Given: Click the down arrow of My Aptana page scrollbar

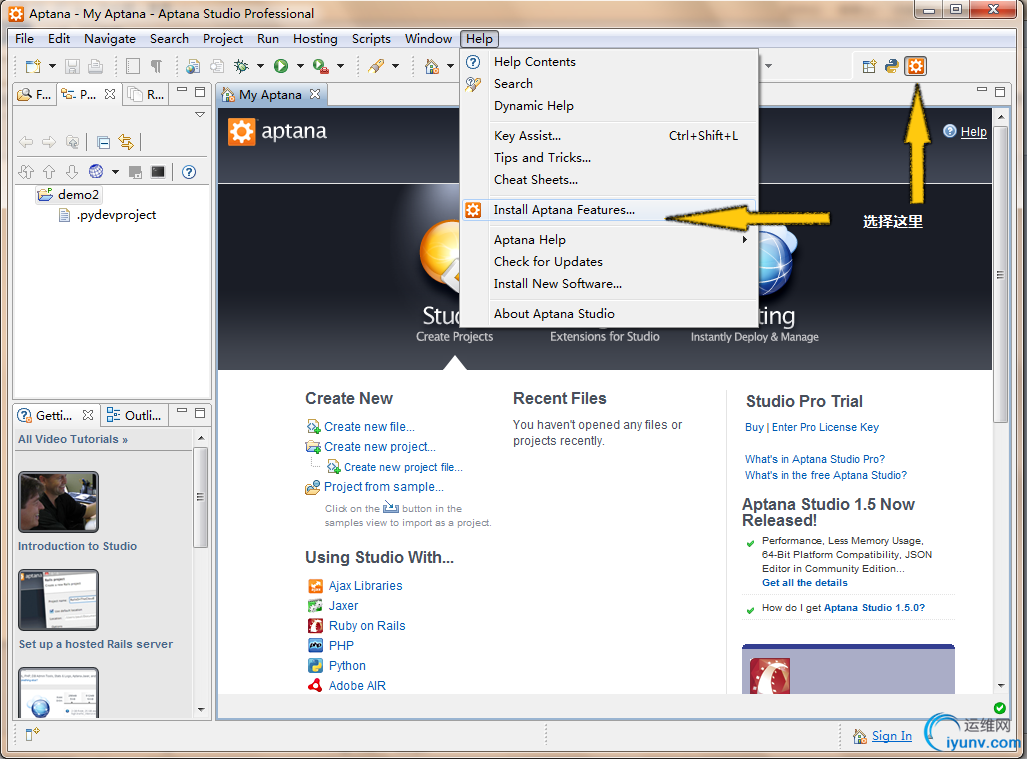Looking at the screenshot, I should coord(1000,686).
